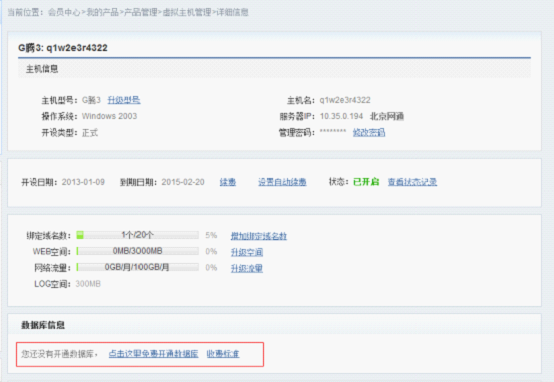Click 点击这里免费开通数据库 link

[x=153, y=354]
